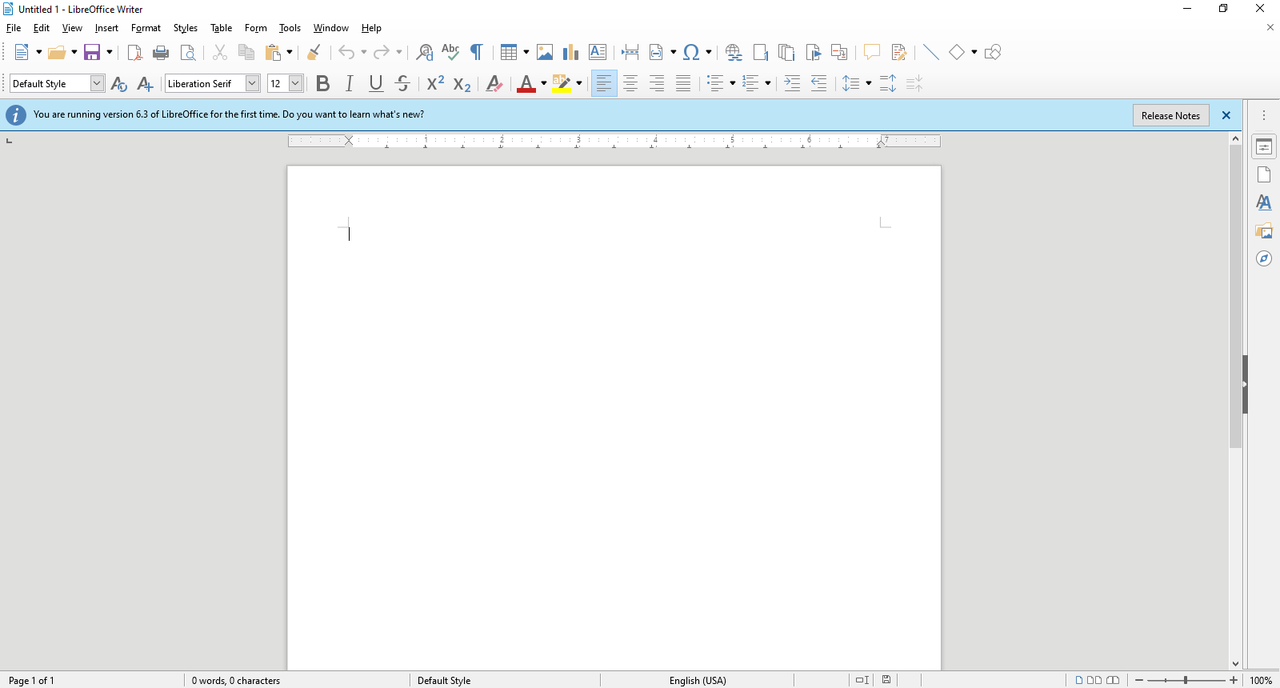Expand the numbered list dropdown arrow
1280x688 pixels.
coord(767,84)
